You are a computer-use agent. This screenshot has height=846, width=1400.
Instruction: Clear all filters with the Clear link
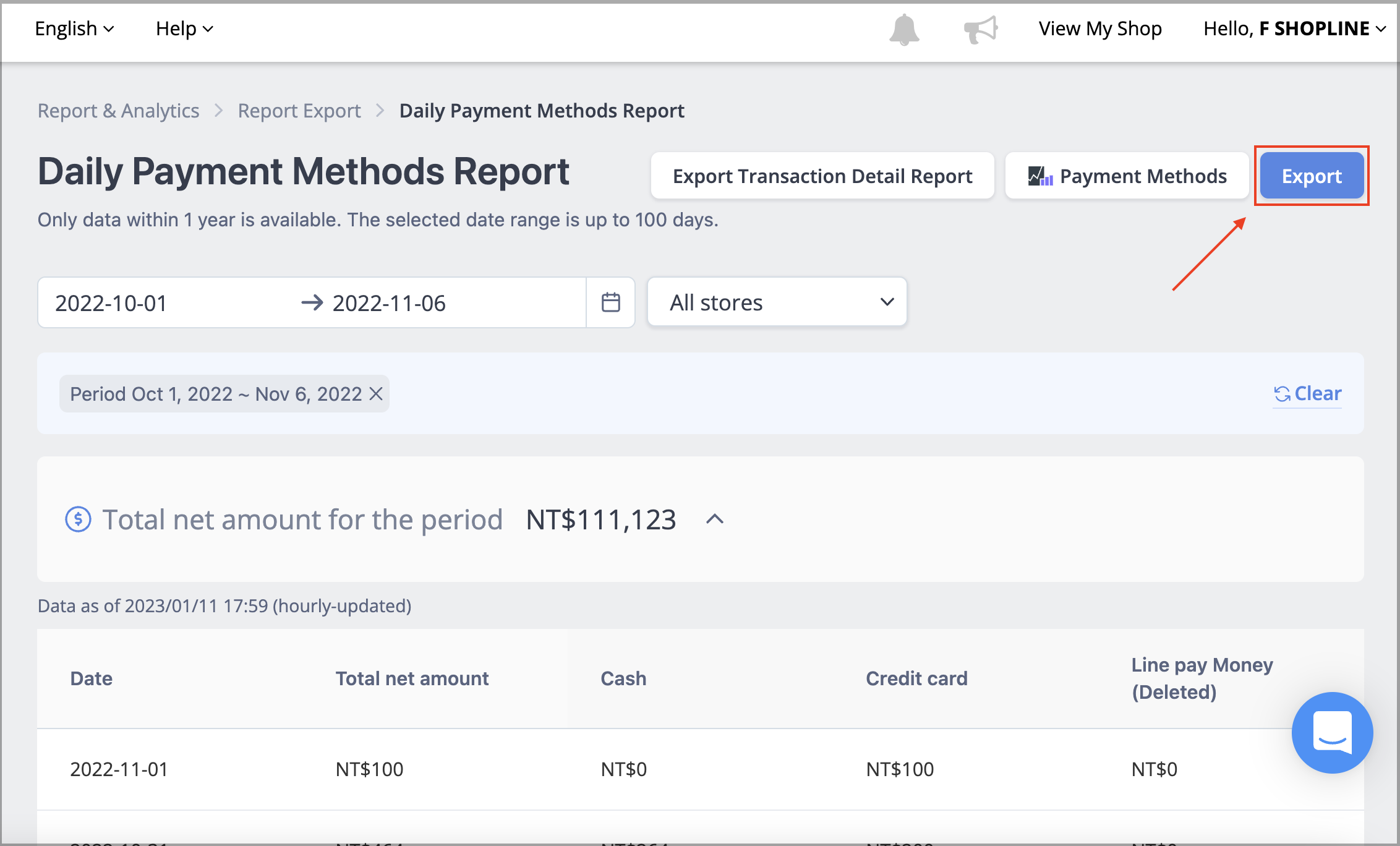tap(1308, 393)
